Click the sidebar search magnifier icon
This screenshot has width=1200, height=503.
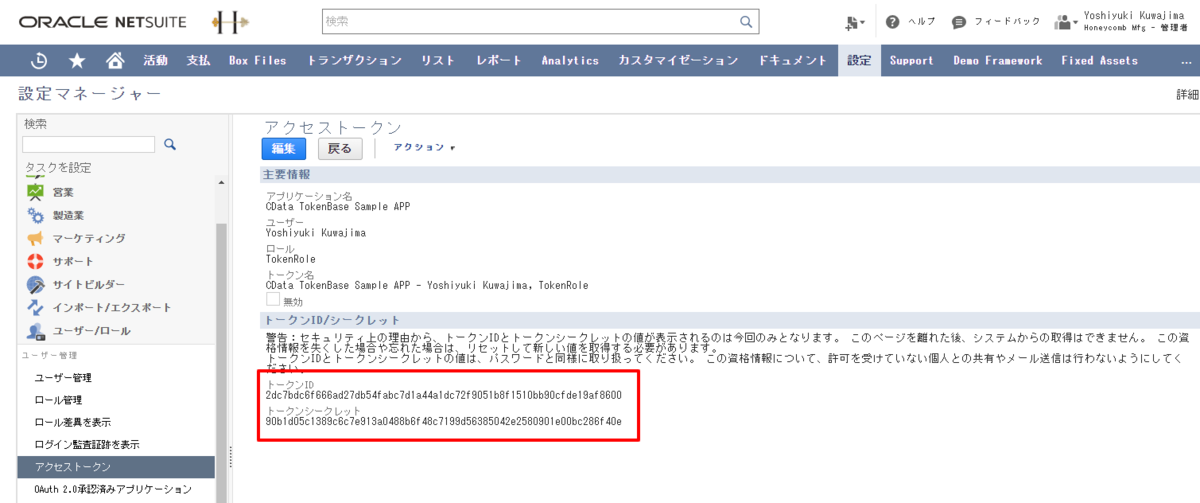click(x=170, y=145)
